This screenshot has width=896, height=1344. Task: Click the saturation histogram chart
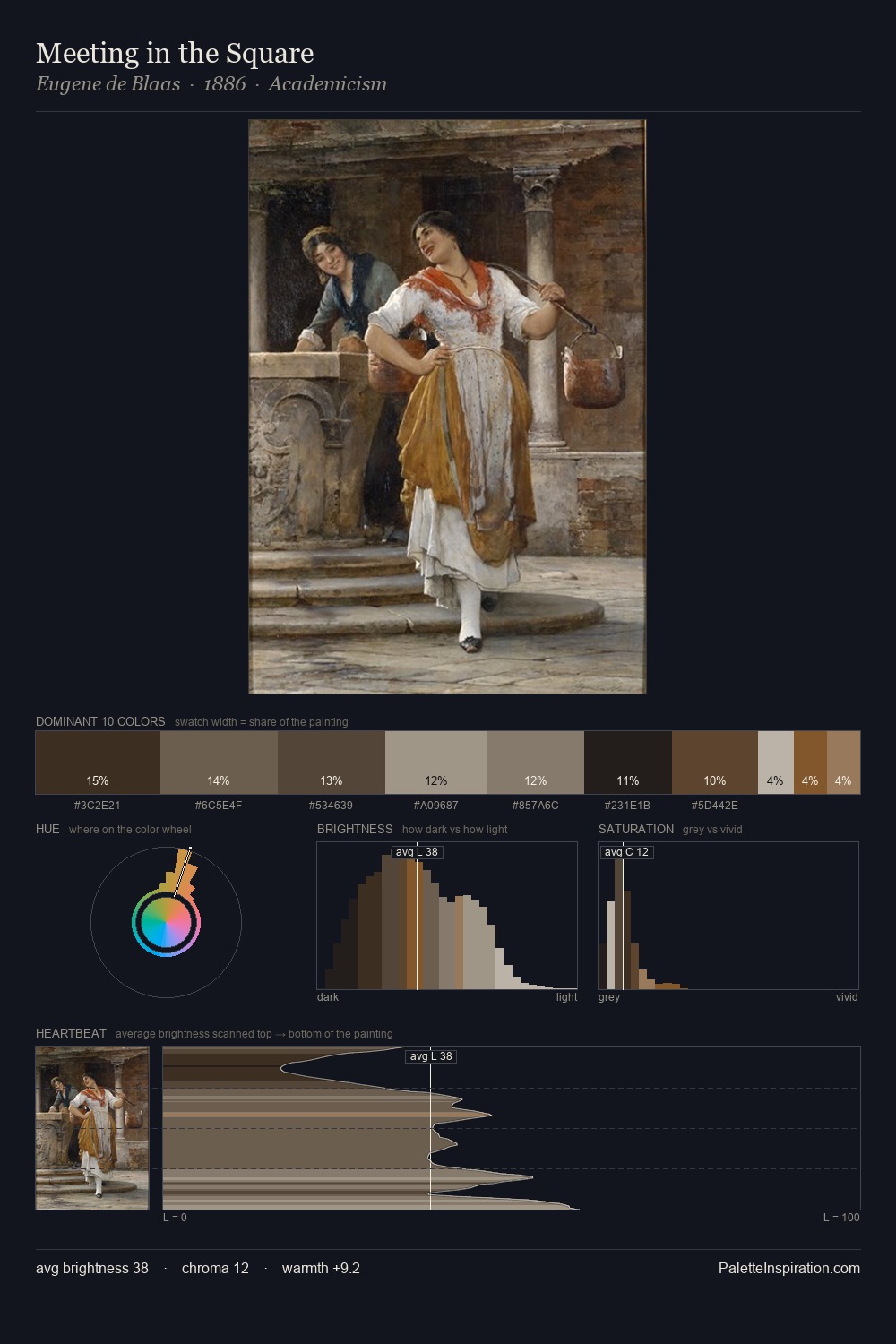pyautogui.click(x=728, y=916)
